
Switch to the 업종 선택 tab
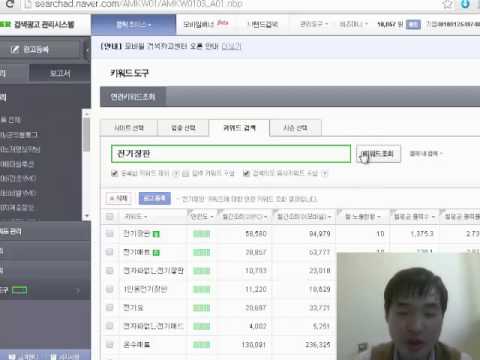pyautogui.click(x=183, y=128)
